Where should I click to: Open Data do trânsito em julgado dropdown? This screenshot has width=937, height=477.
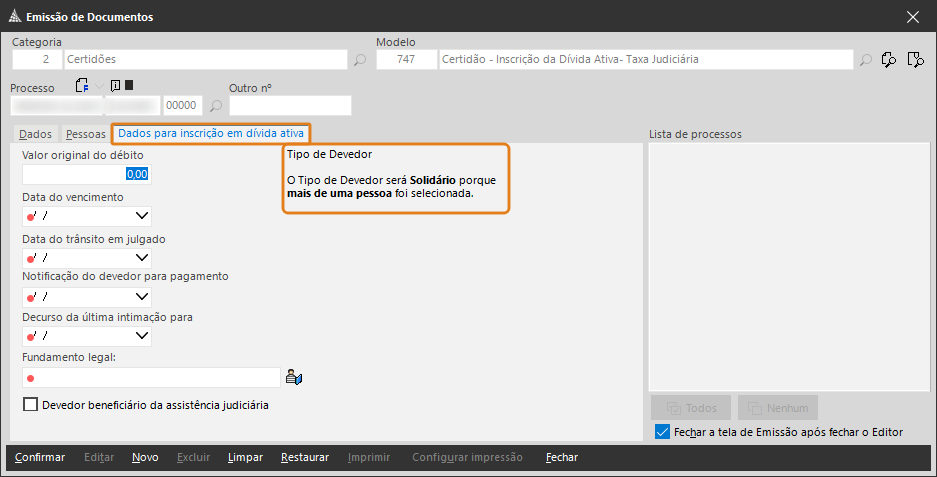pos(142,258)
